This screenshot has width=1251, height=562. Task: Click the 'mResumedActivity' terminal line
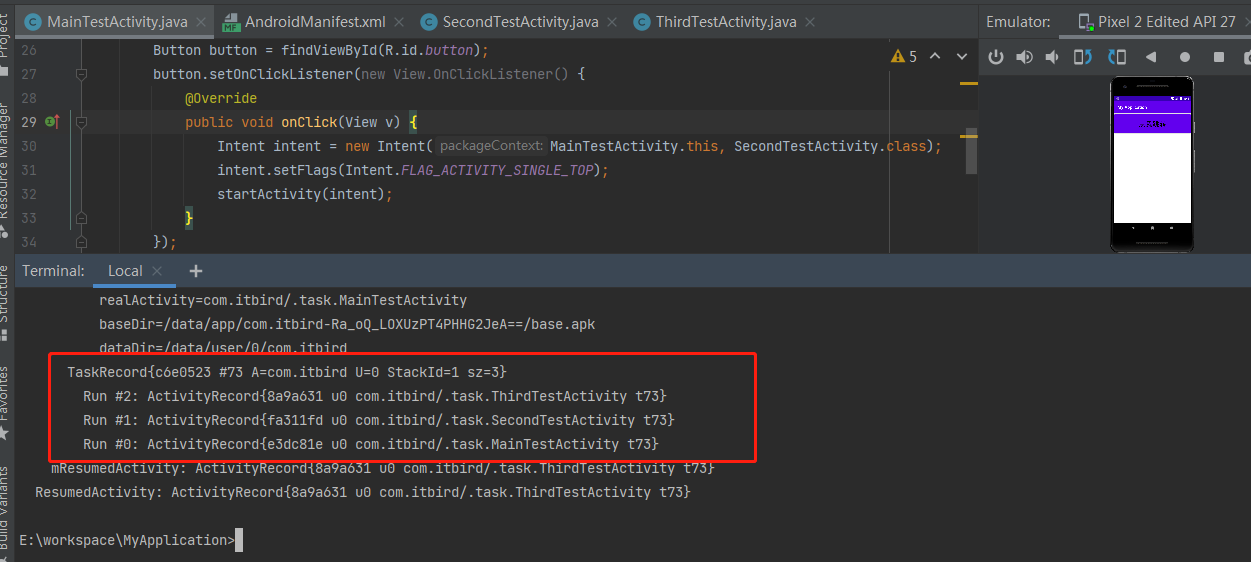383,468
